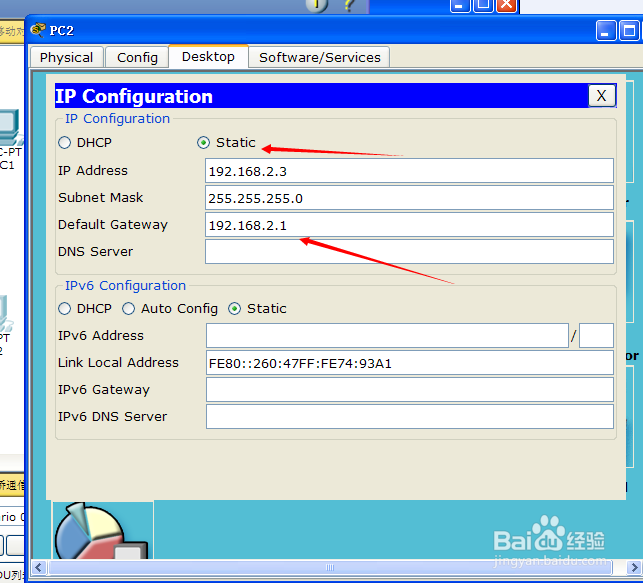643x583 pixels.
Task: Focus the IPv6 Gateway field
Action: pyautogui.click(x=410, y=389)
